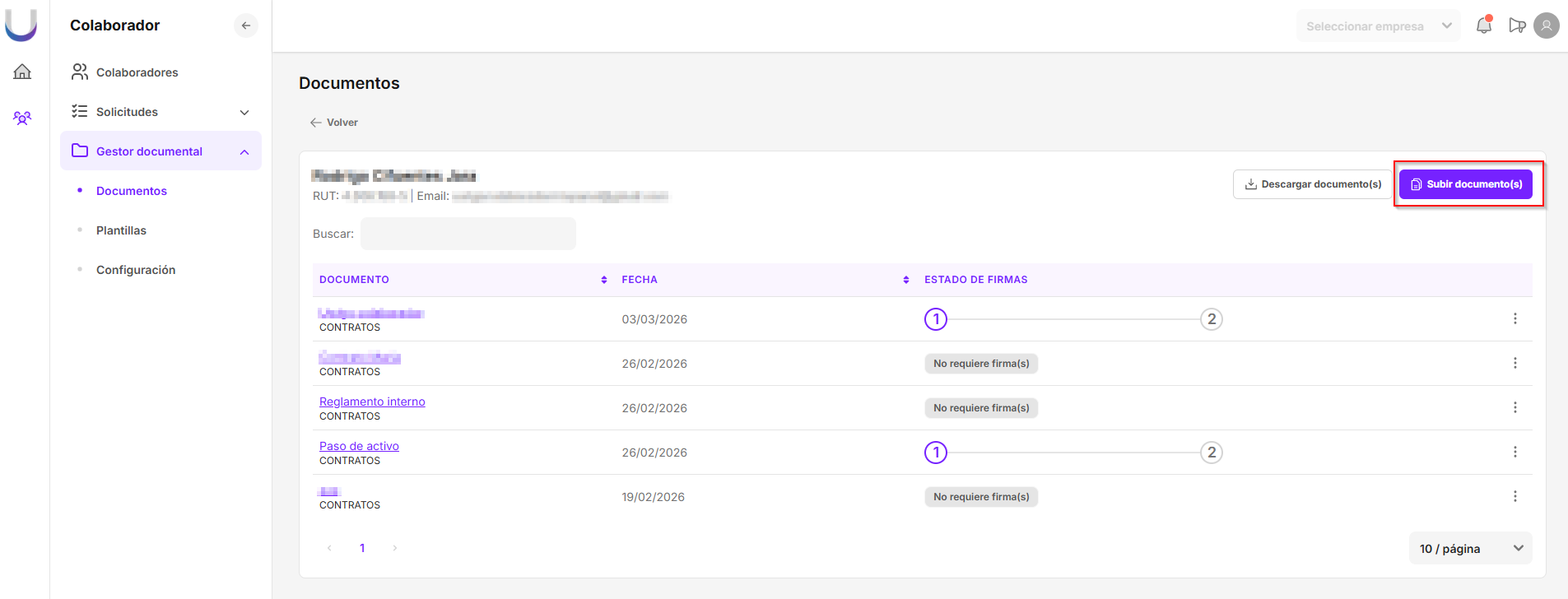Collapse the sidebar with the back arrow

[x=245, y=26]
